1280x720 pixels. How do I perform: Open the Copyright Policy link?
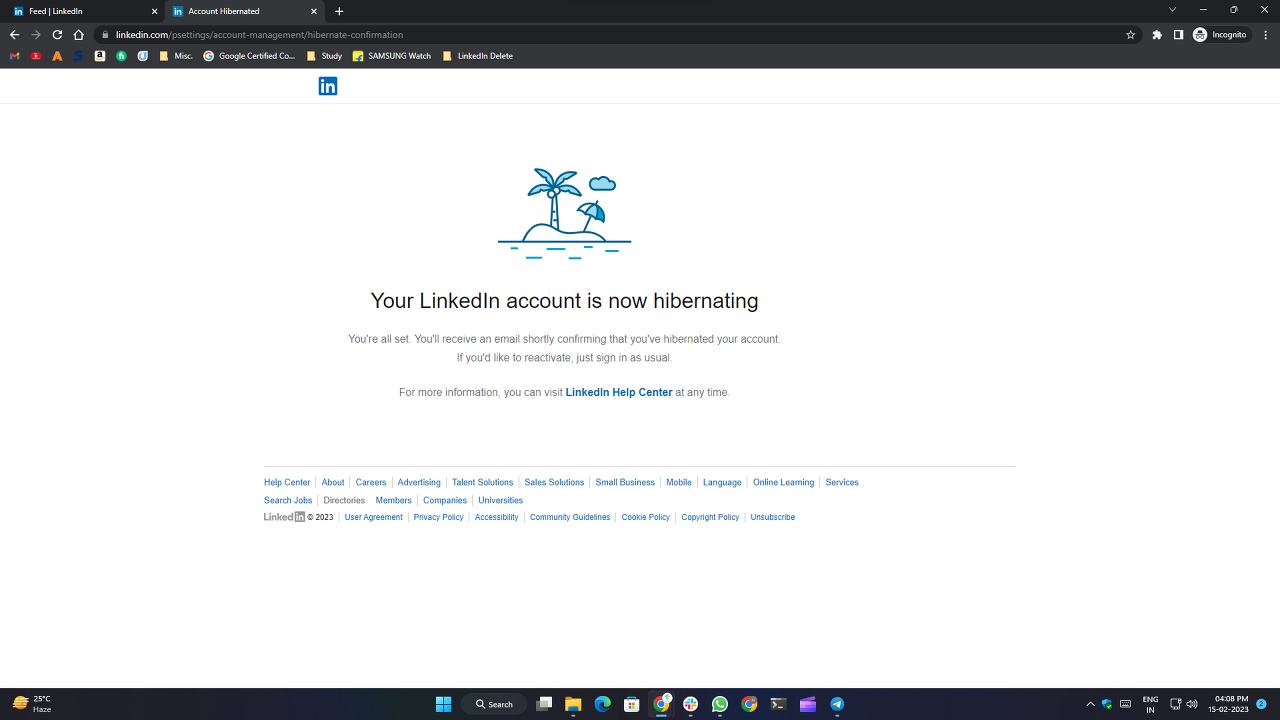(710, 517)
